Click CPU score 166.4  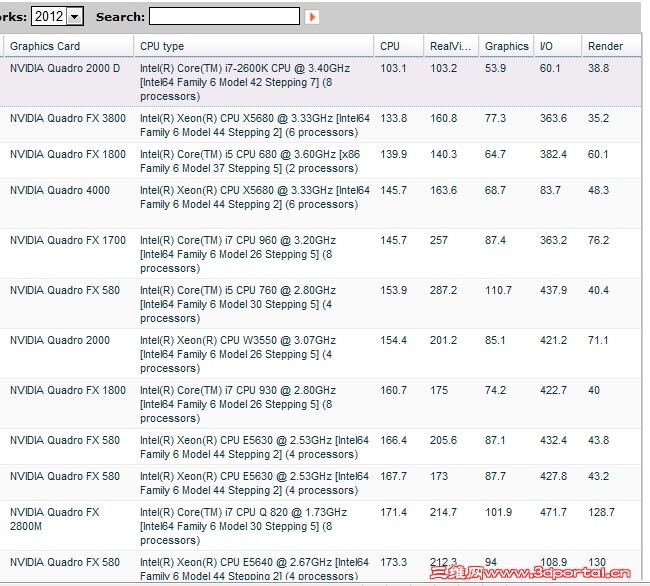[x=393, y=440]
